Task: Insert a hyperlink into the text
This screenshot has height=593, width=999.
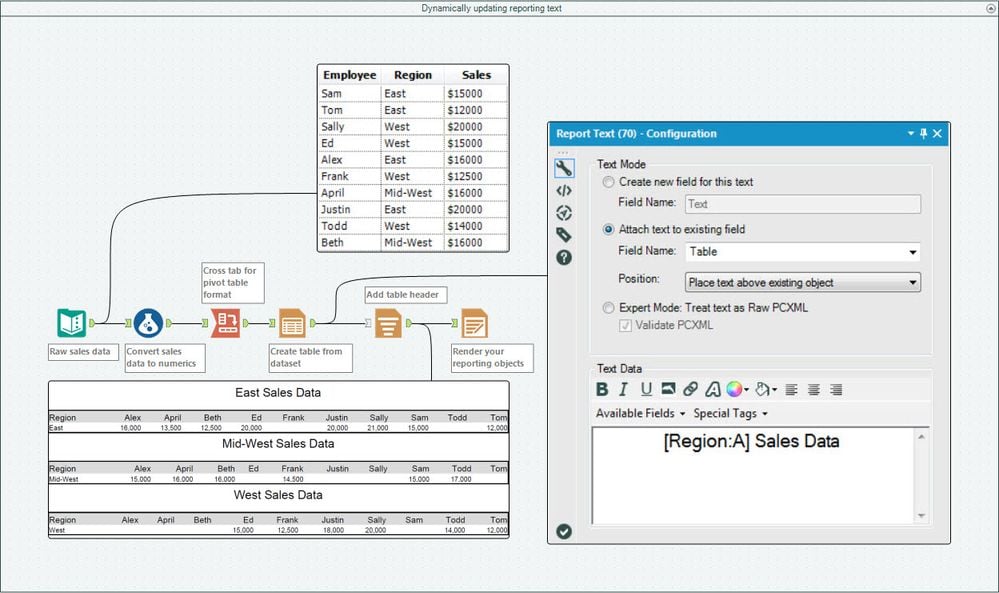Action: pyautogui.click(x=691, y=389)
